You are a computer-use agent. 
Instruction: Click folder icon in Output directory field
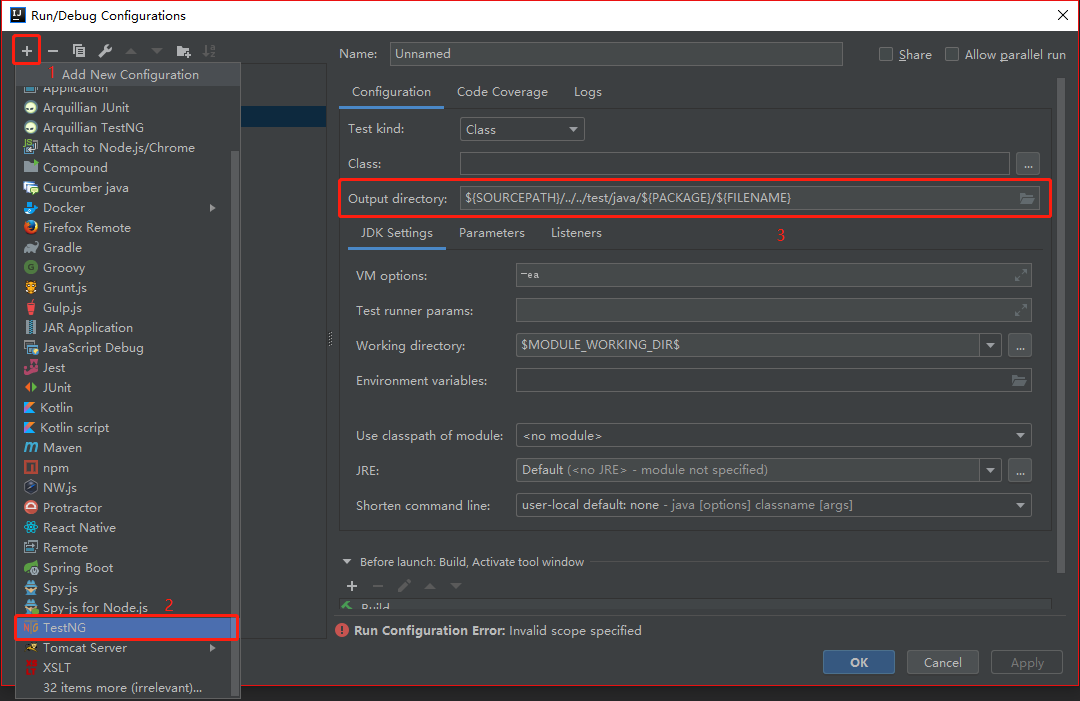tap(1026, 198)
